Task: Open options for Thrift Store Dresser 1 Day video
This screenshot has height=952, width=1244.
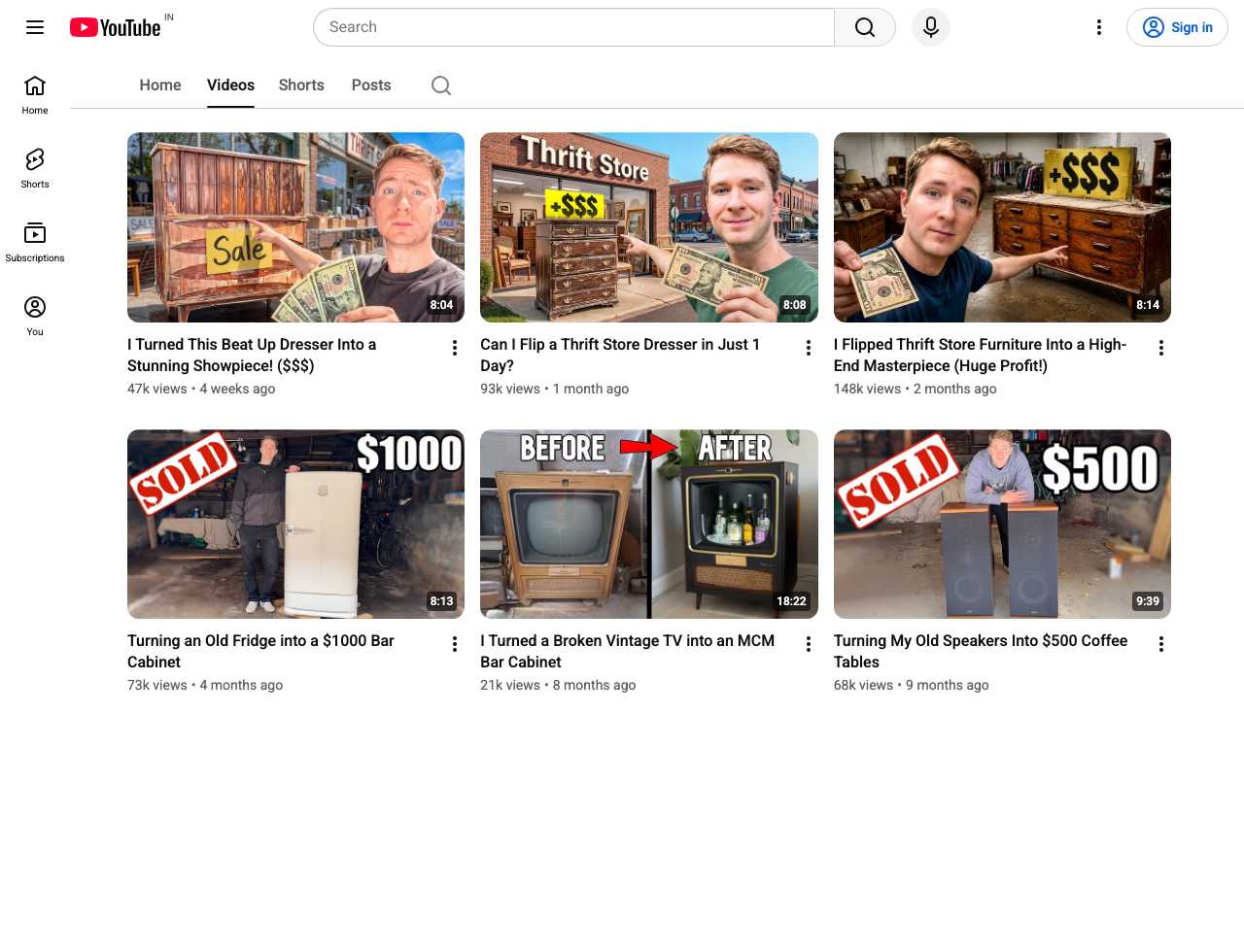Action: (809, 348)
